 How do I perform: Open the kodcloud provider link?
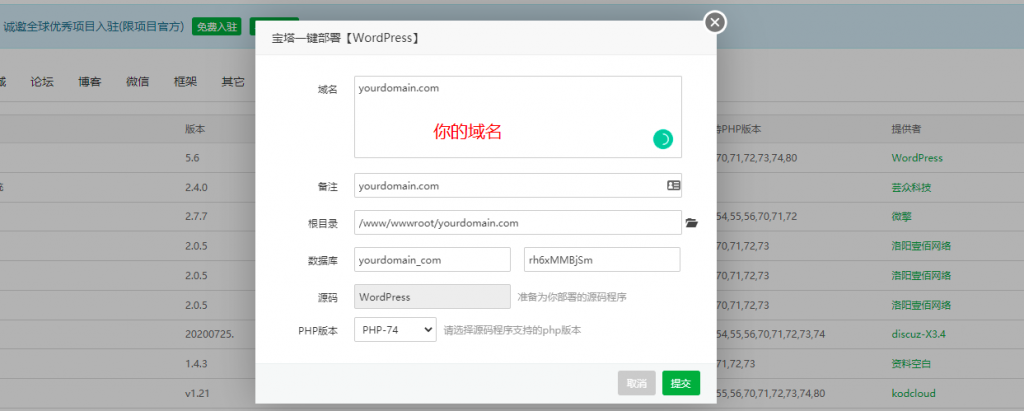[913, 393]
